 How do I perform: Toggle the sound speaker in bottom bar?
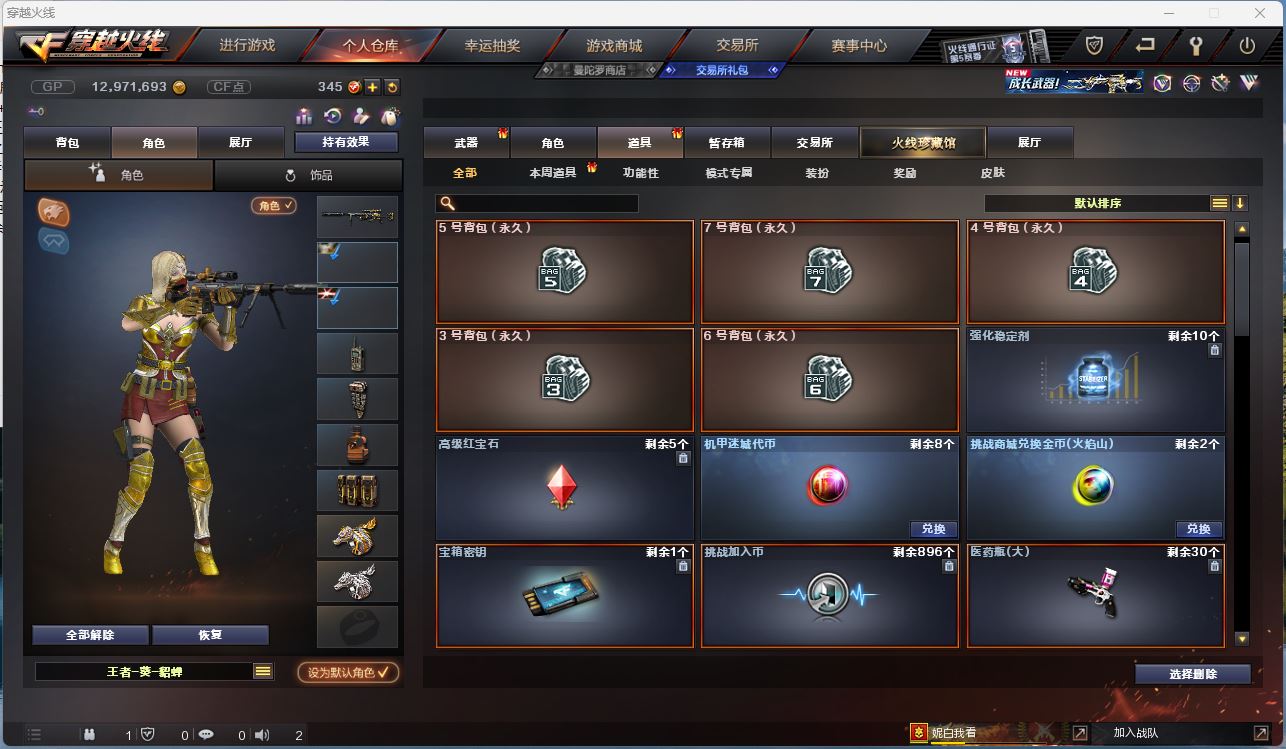click(262, 735)
